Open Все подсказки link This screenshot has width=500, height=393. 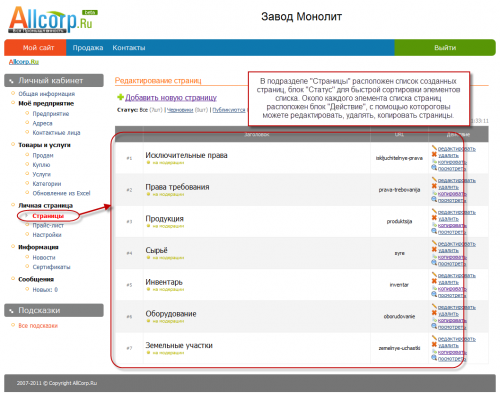38,326
